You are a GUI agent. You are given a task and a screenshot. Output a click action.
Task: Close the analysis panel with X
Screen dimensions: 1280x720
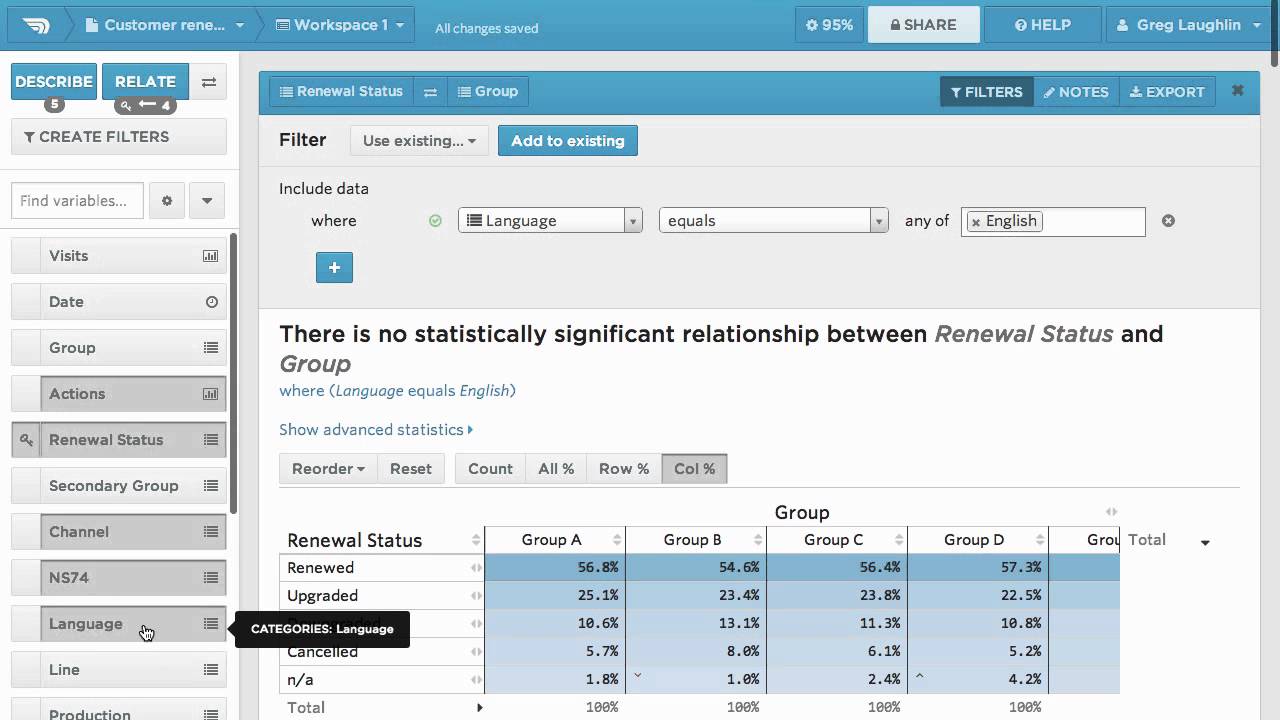click(1237, 91)
